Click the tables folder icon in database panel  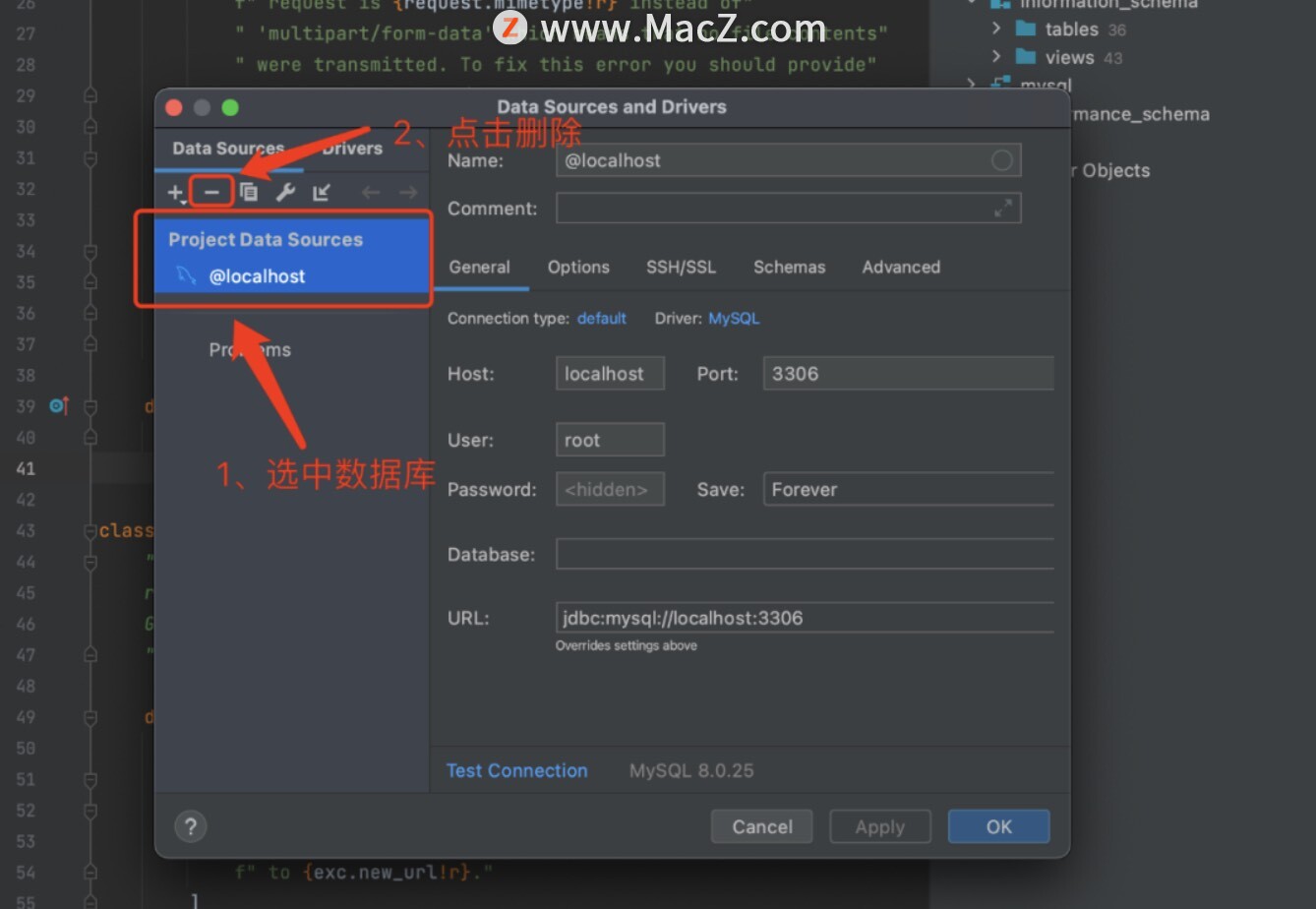1026,29
